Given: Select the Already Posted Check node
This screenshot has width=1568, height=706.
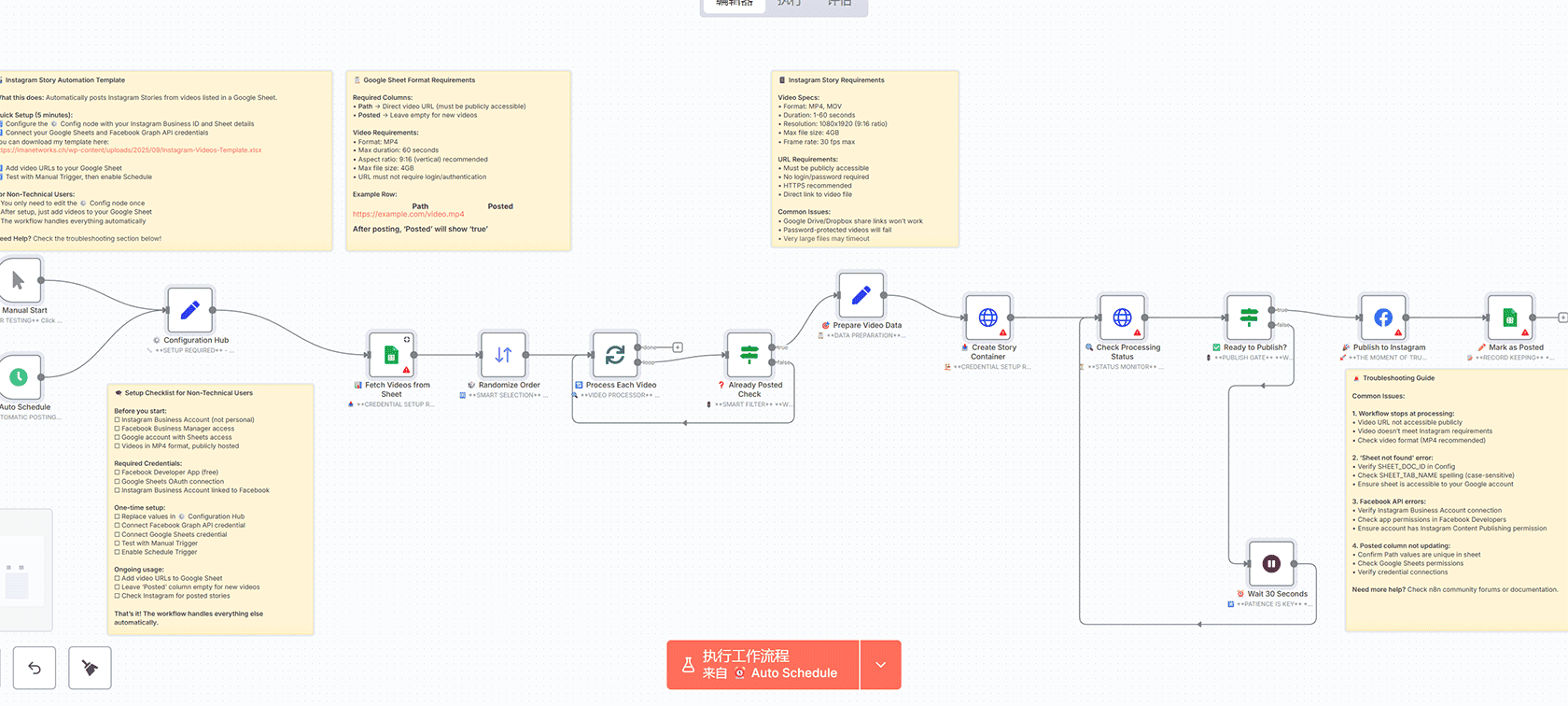Looking at the screenshot, I should 749,355.
